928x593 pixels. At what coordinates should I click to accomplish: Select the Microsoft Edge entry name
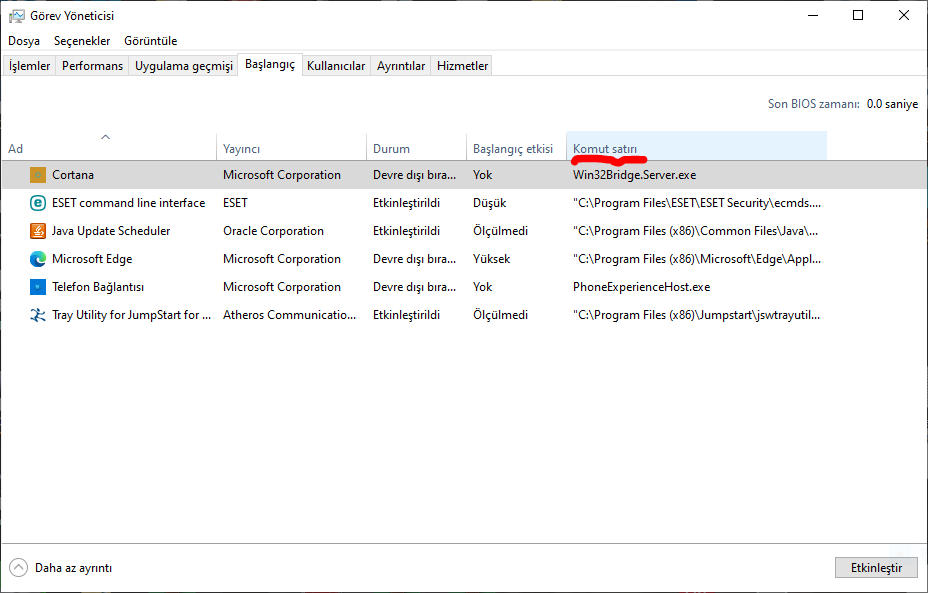pyautogui.click(x=92, y=259)
